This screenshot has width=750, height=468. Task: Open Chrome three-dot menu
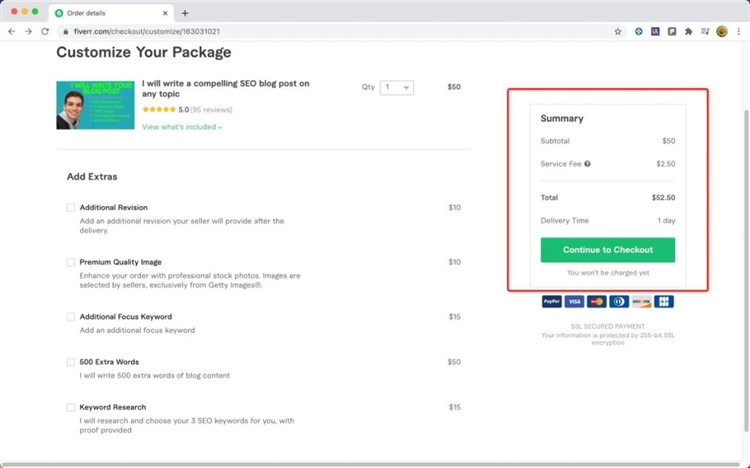coord(737,31)
